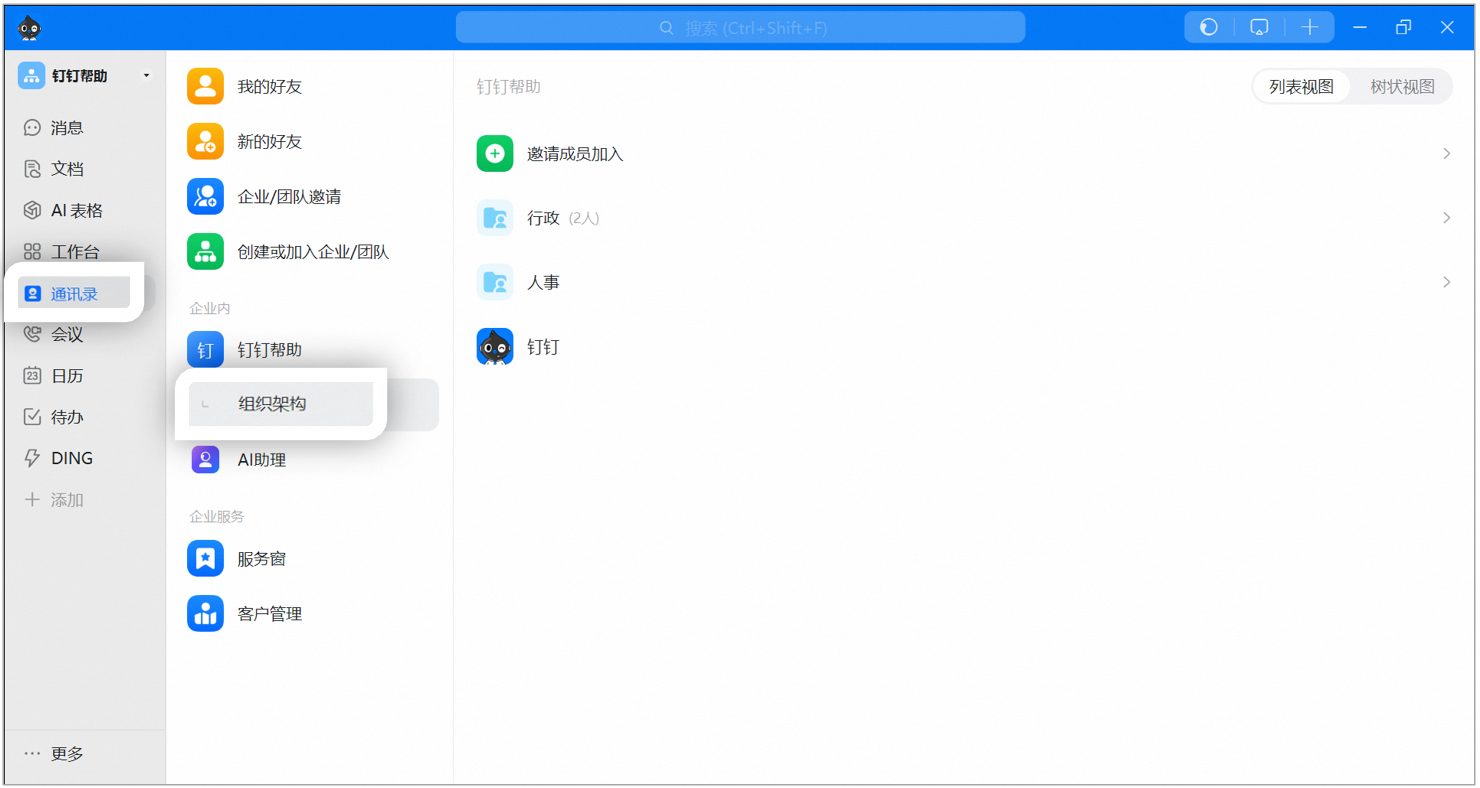Screen dimensions: 1480x788
Task: Open the DING lightning icon
Action: (32, 458)
